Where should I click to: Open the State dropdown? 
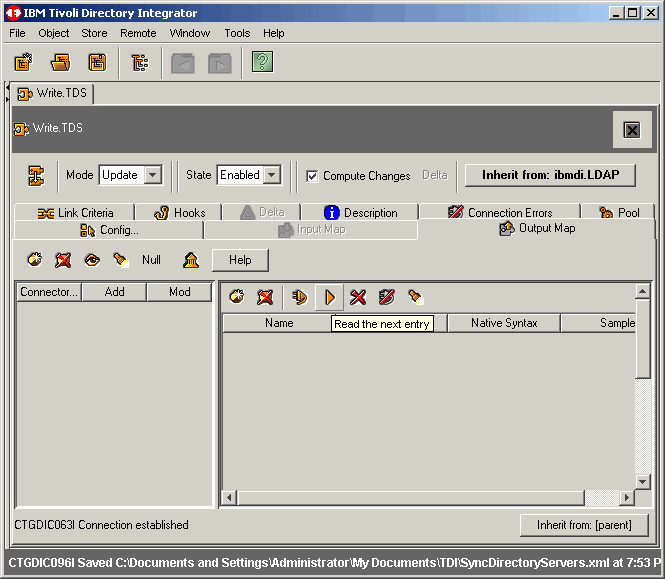click(x=272, y=175)
